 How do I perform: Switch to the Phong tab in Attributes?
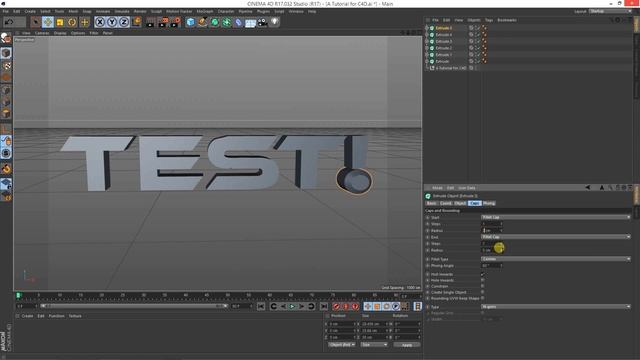point(489,203)
